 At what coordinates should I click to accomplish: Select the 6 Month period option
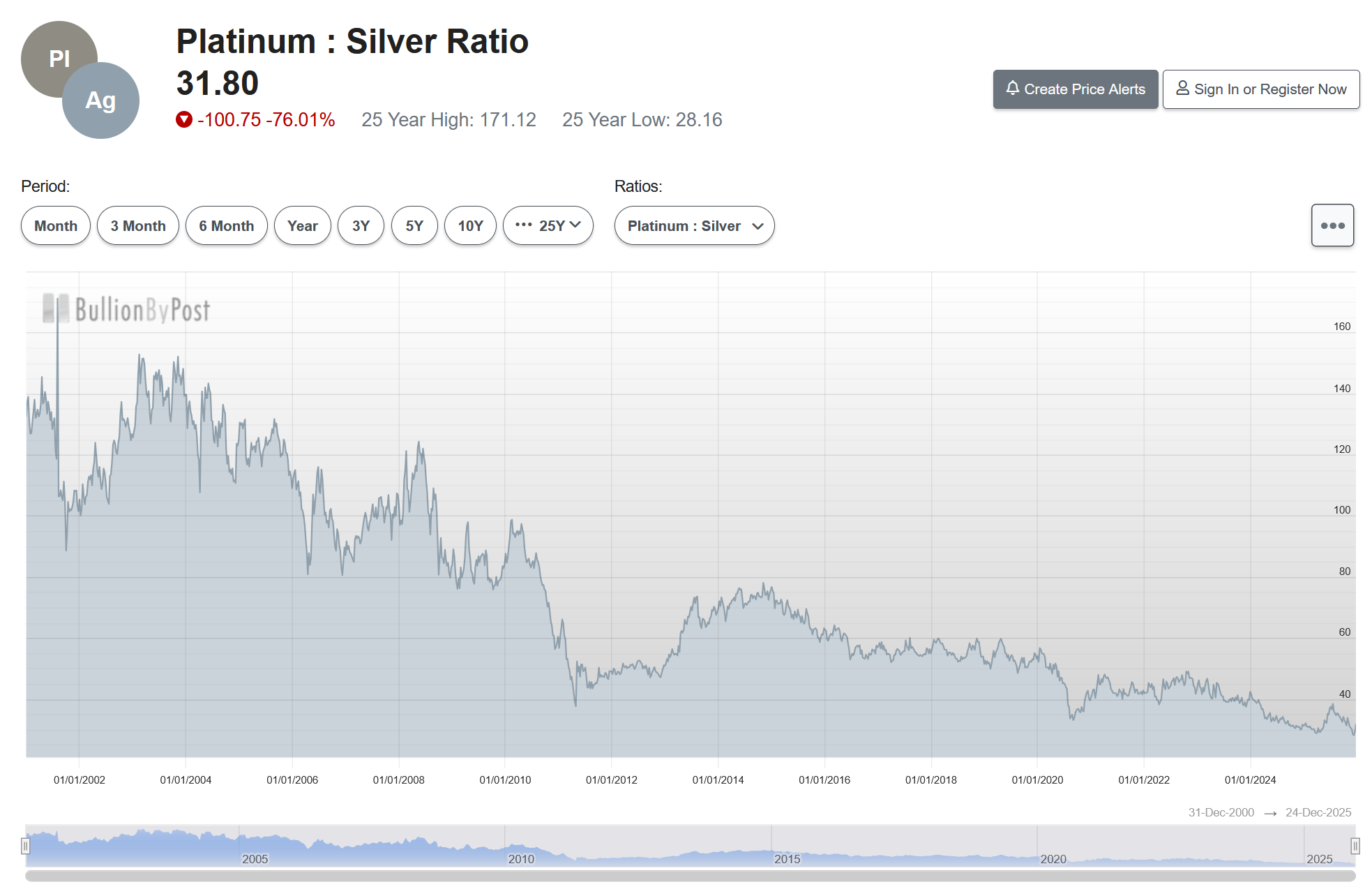point(226,226)
